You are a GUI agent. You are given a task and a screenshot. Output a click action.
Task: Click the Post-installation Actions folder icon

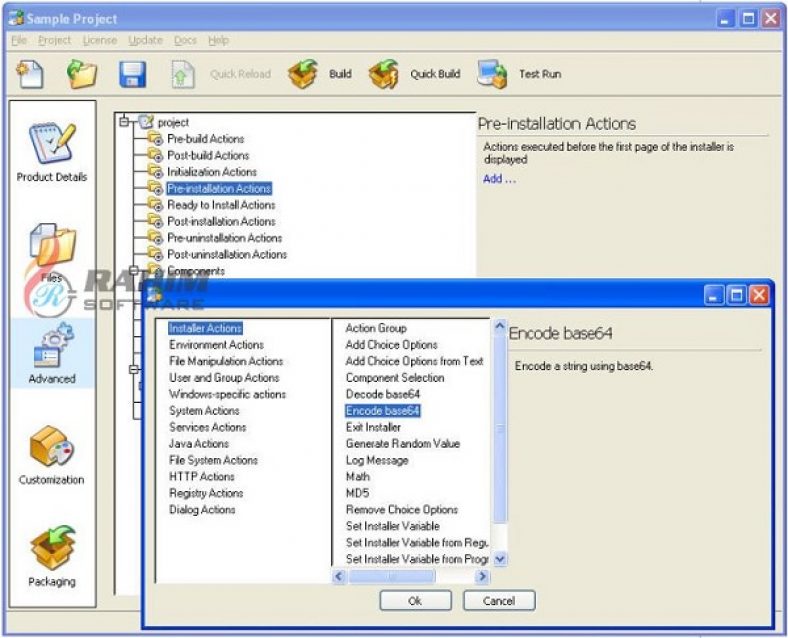click(x=155, y=221)
